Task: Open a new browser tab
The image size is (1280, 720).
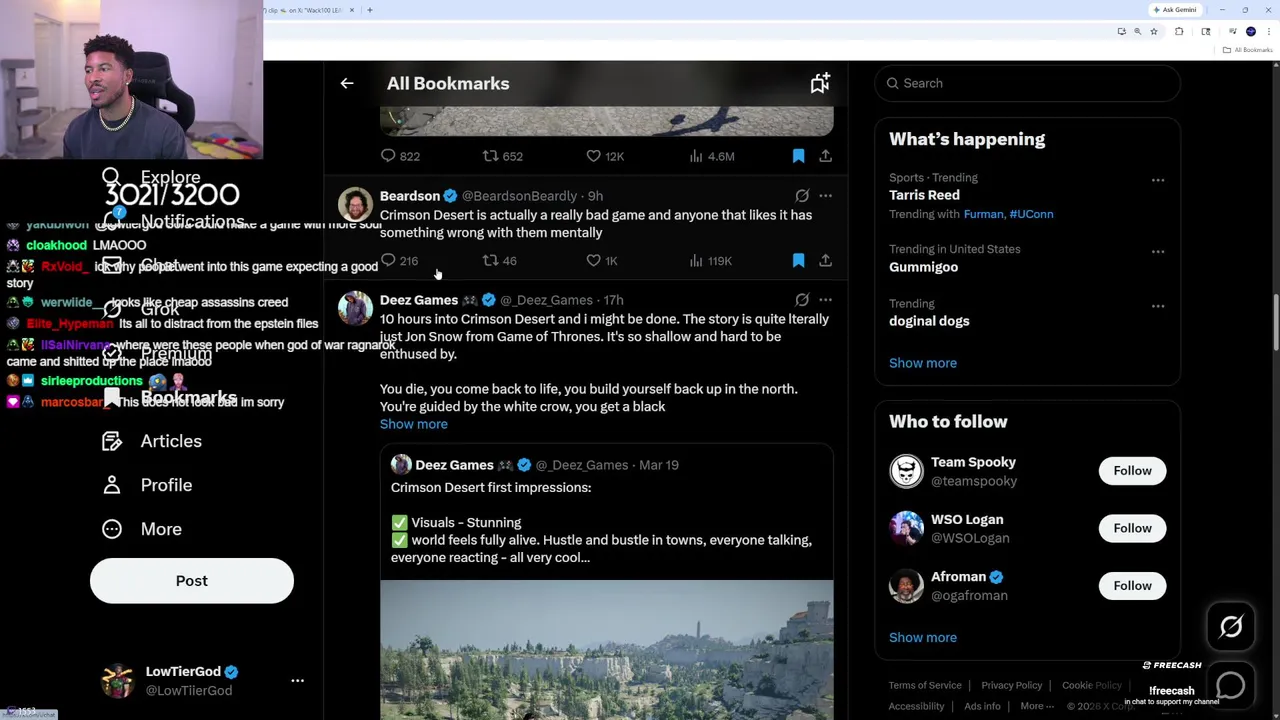Action: click(x=370, y=10)
